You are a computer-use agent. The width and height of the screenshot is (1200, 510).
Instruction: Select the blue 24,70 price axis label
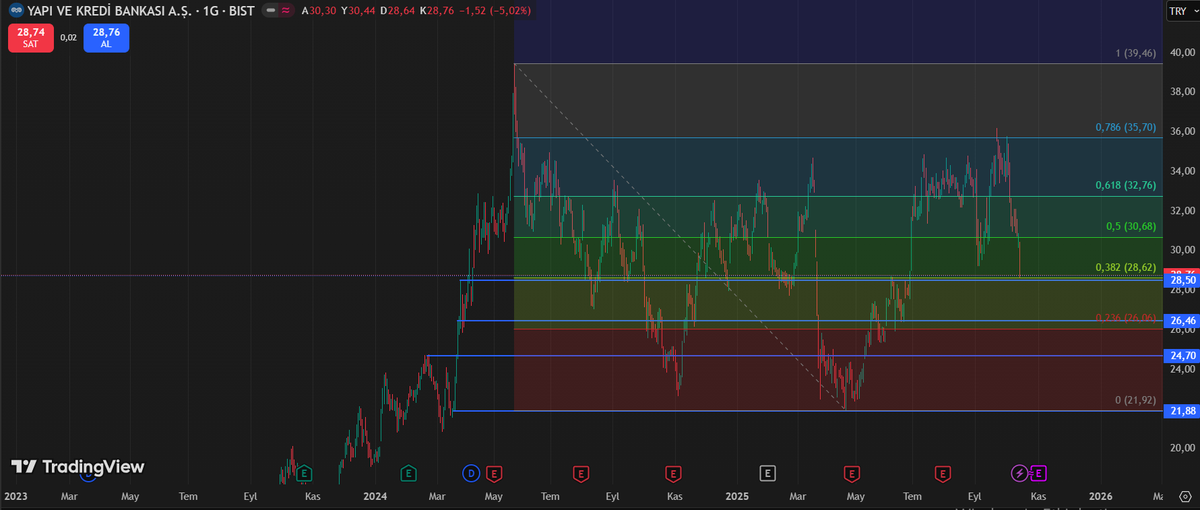tap(1181, 356)
